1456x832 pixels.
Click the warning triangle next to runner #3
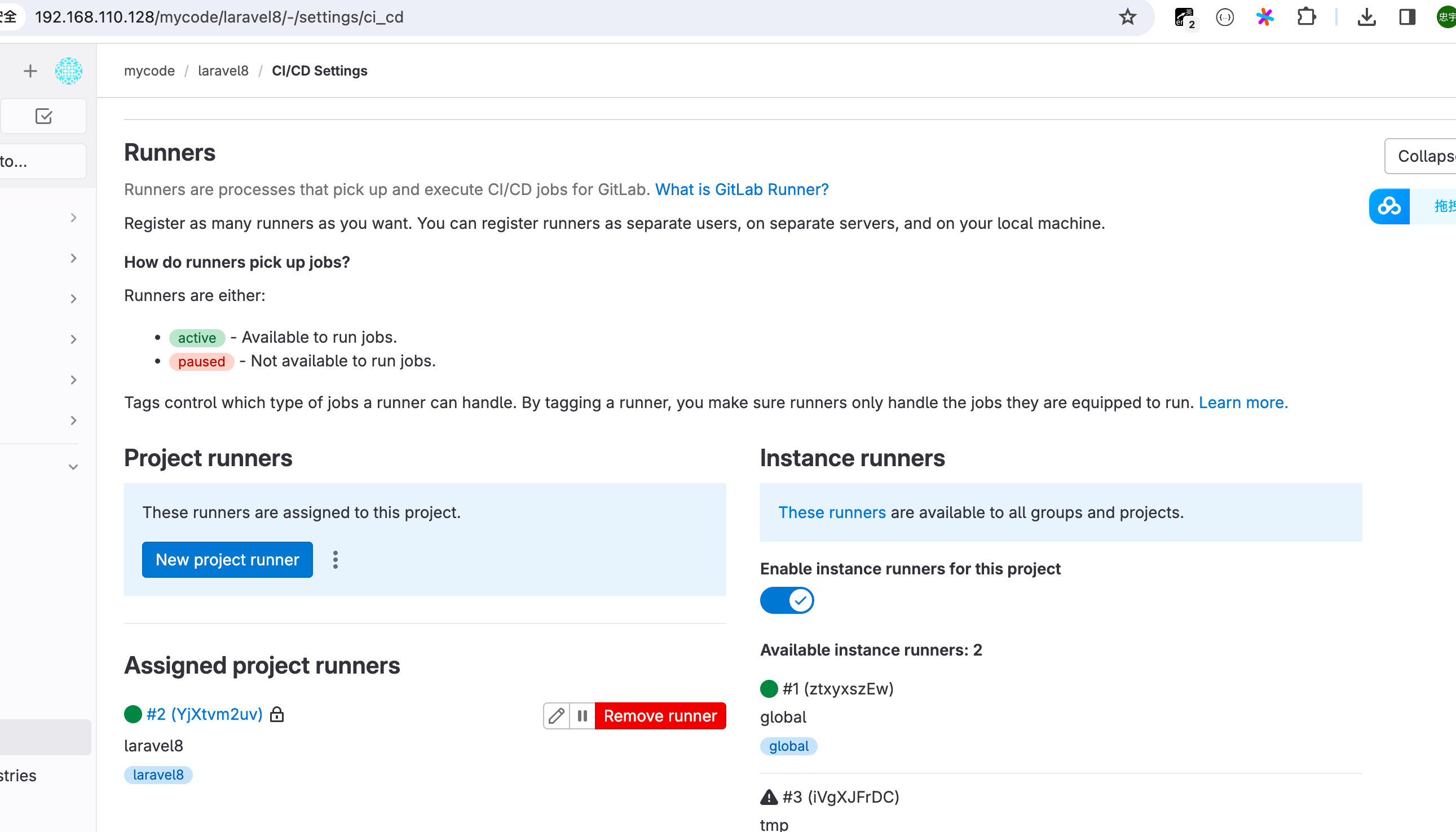[x=769, y=796]
